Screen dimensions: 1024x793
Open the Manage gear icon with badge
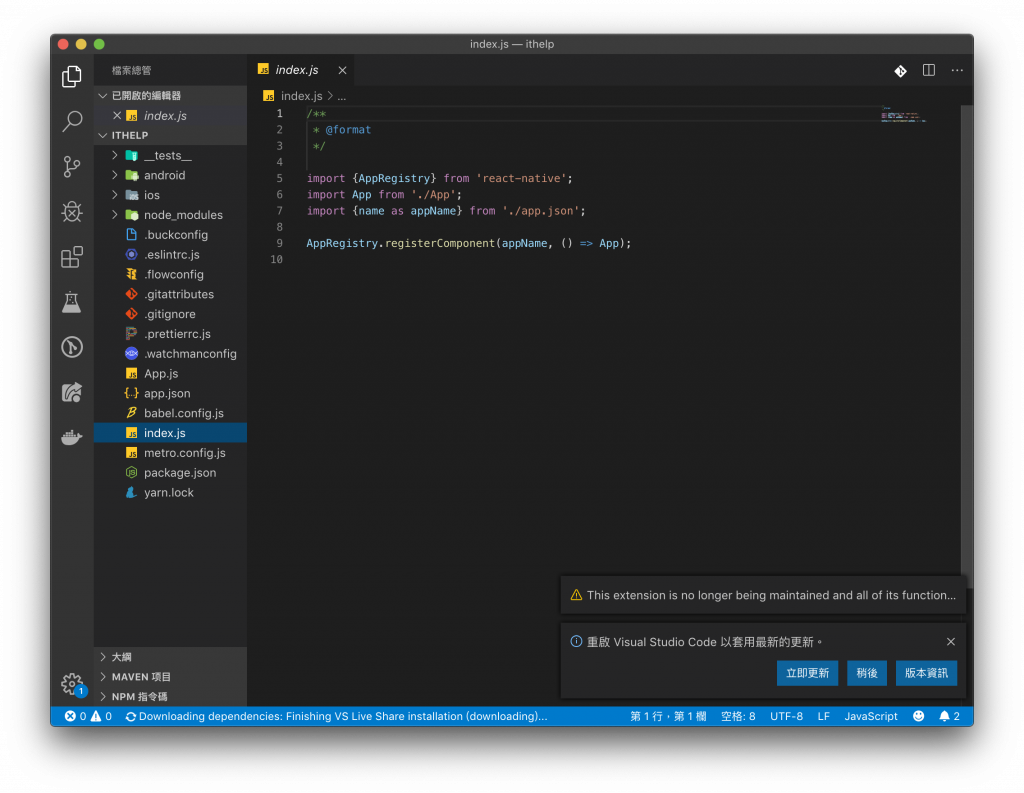click(72, 685)
